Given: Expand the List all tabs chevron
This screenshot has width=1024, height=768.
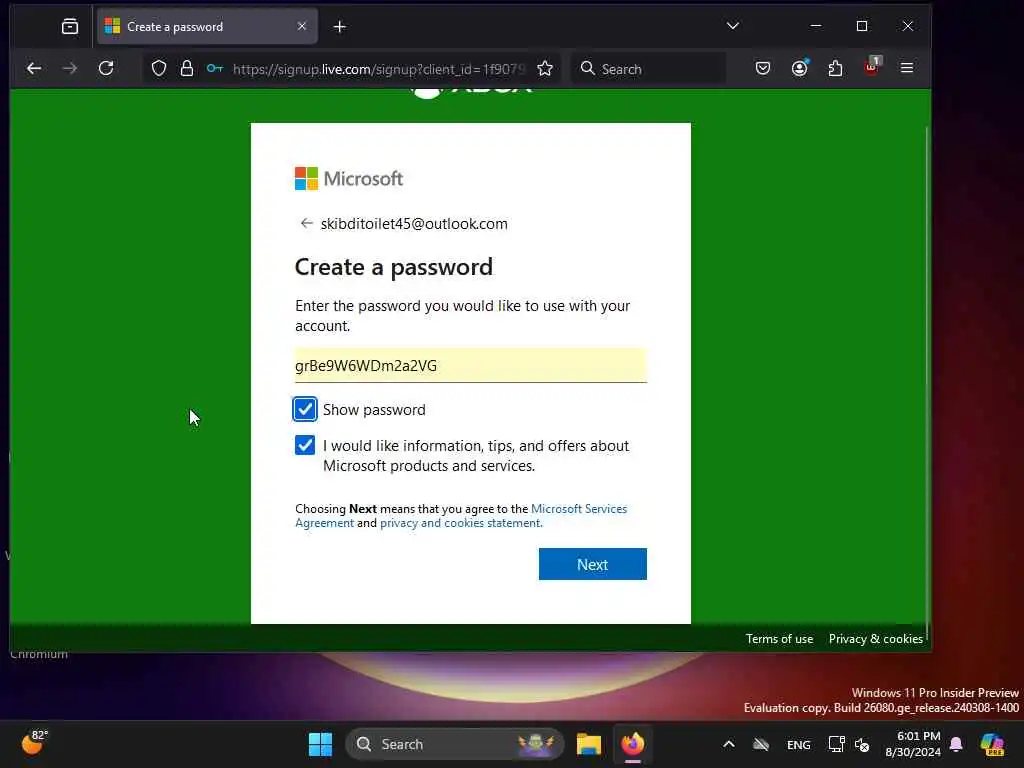Looking at the screenshot, I should (x=733, y=26).
